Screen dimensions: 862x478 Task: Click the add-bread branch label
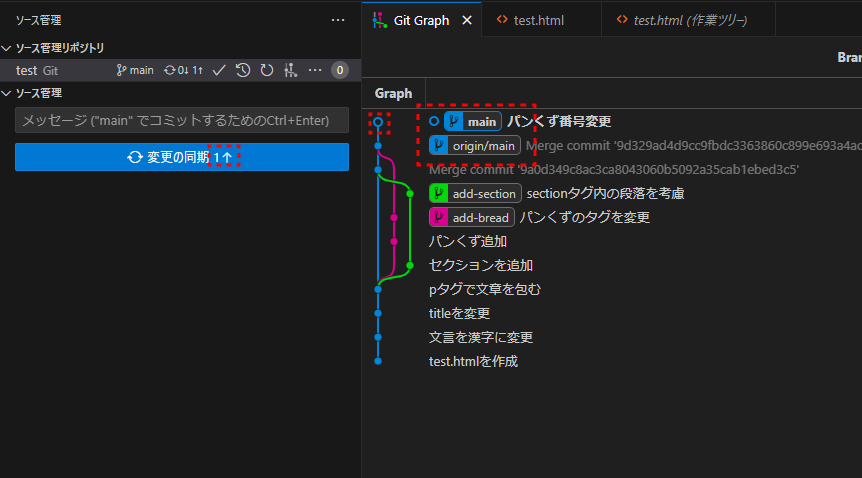coord(472,217)
